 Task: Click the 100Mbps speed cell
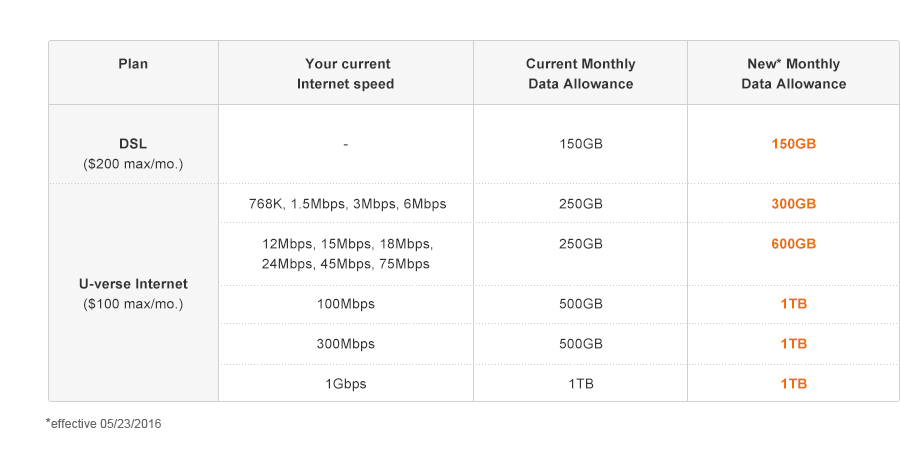(345, 304)
